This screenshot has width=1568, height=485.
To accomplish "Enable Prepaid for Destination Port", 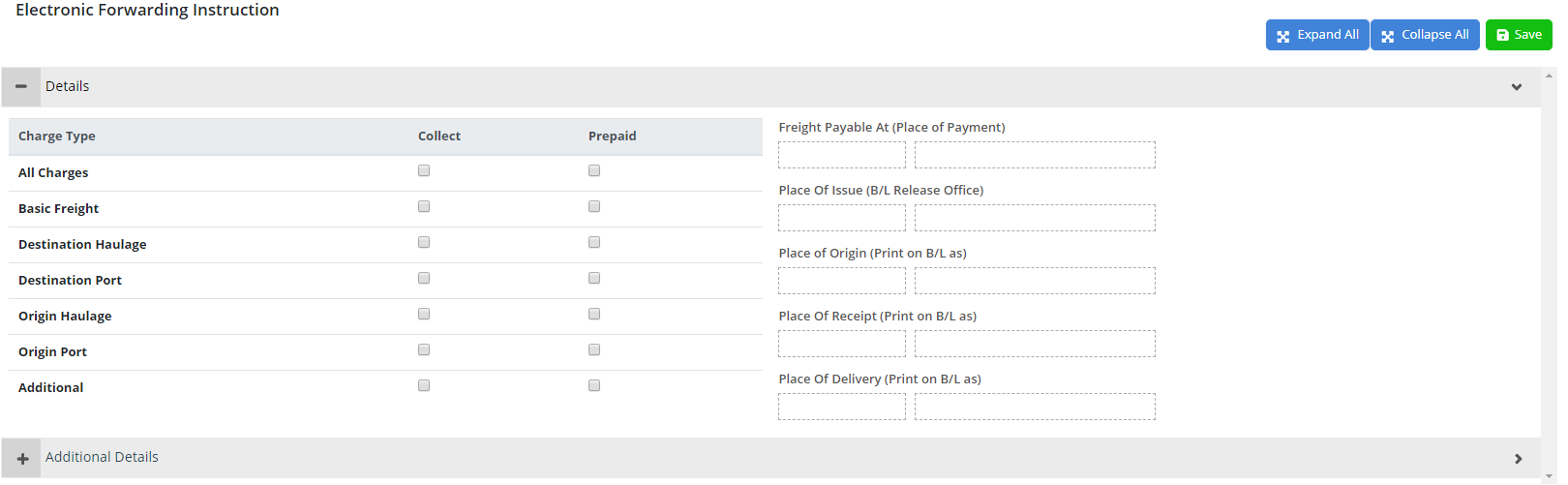I will 594,279.
